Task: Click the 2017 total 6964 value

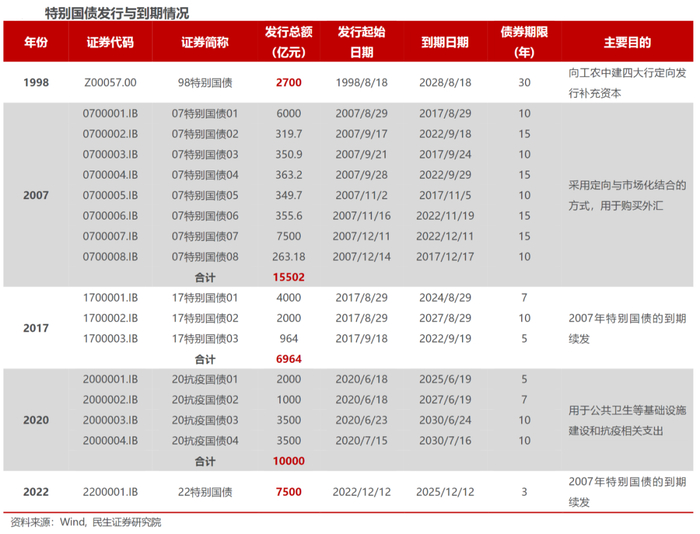Action: coord(288,359)
